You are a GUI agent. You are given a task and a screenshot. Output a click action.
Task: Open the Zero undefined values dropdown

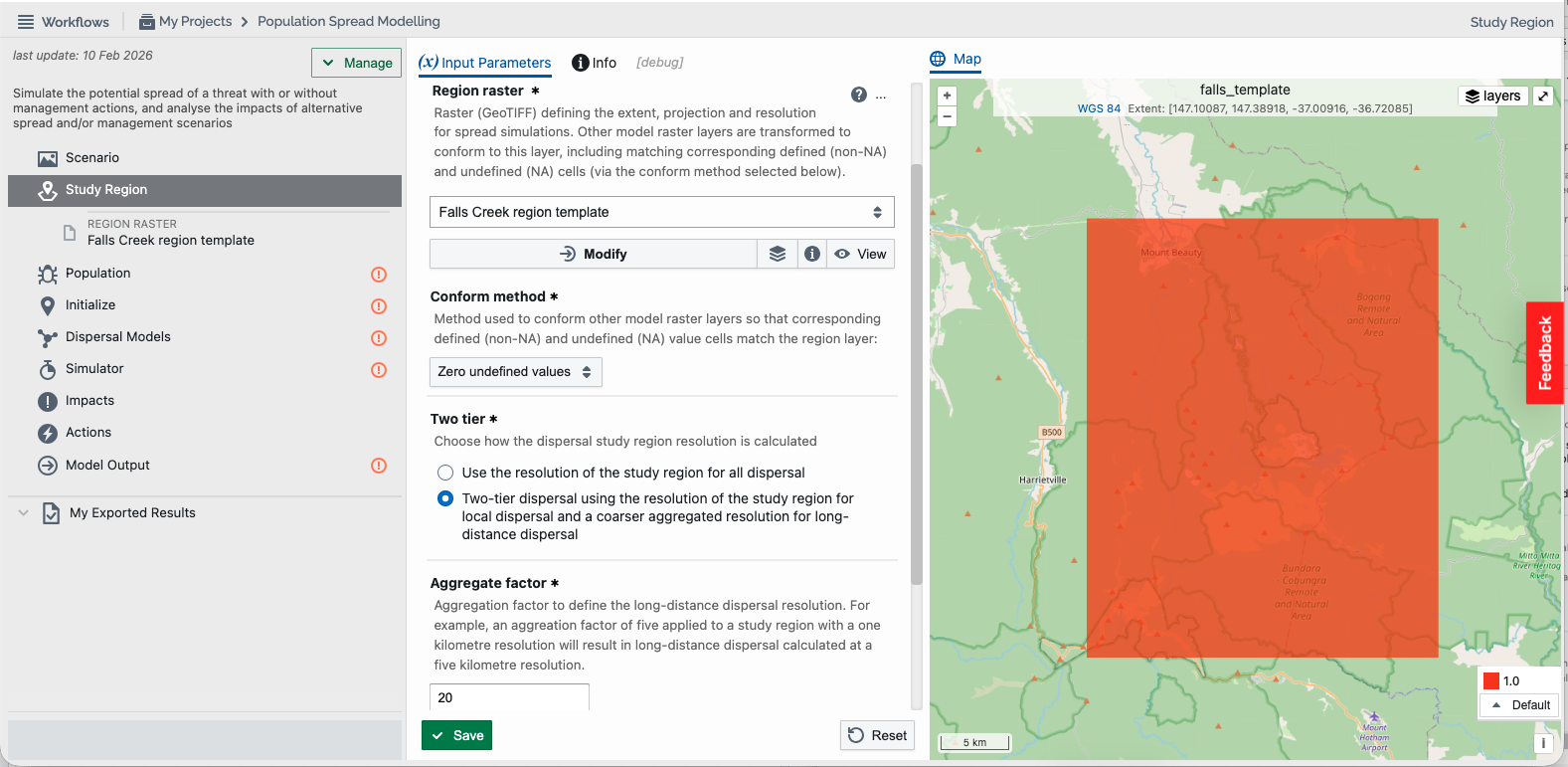click(516, 372)
